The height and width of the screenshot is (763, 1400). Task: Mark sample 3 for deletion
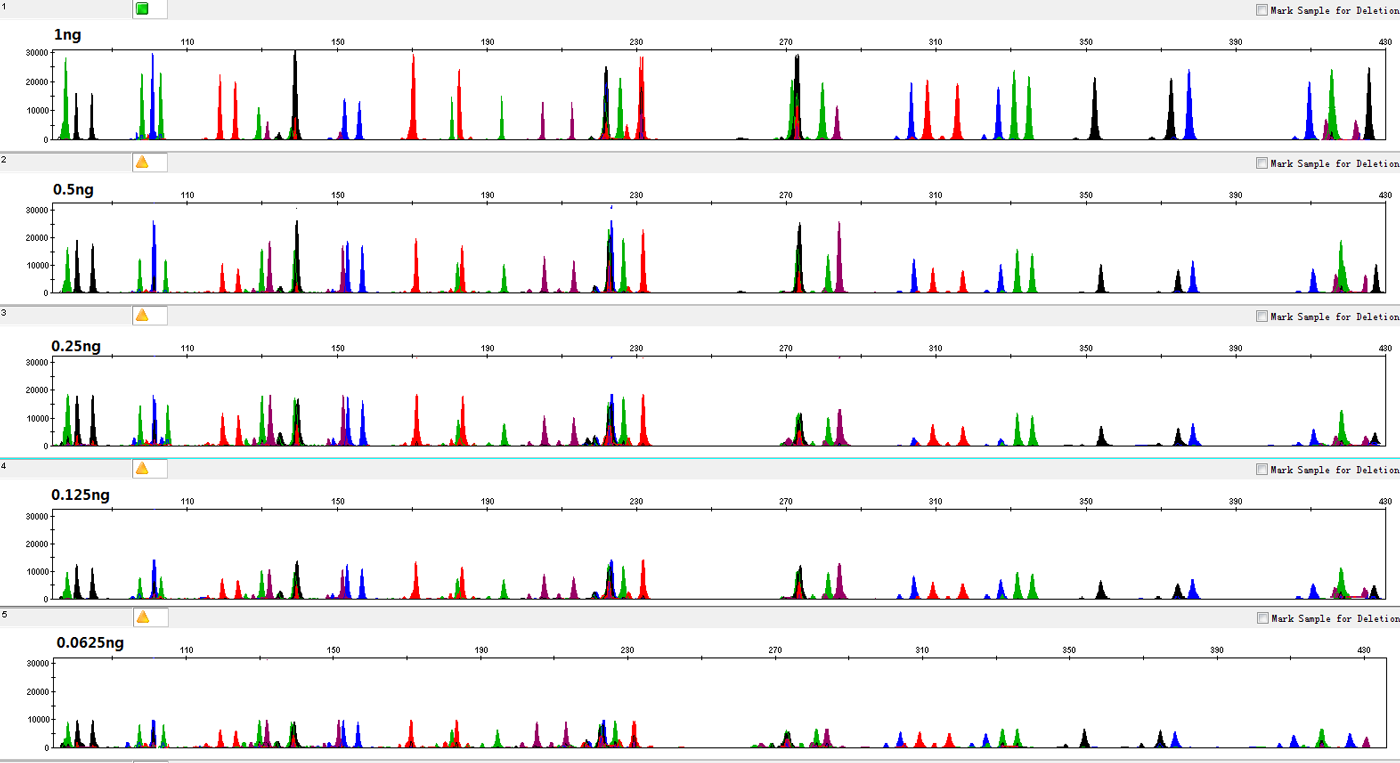point(1262,316)
